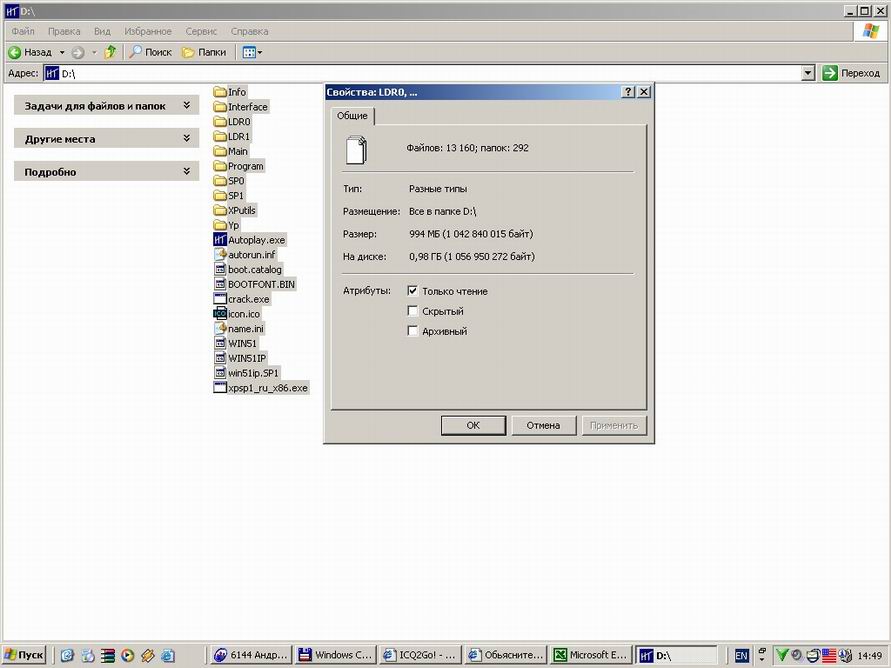Click the Поиск search toolbar button

coord(150,52)
